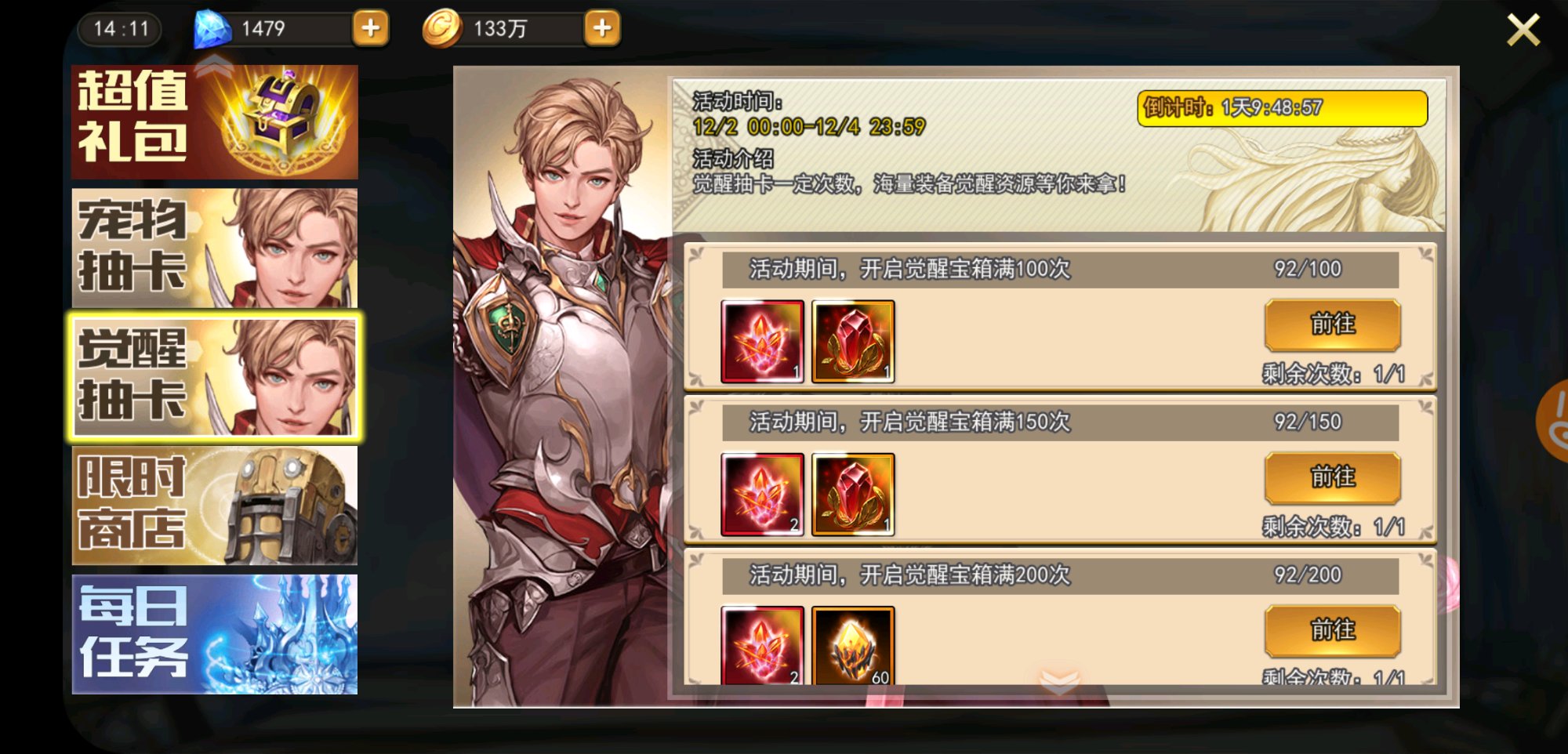Close the event window with X
The width and height of the screenshot is (1568, 754).
point(1523,31)
